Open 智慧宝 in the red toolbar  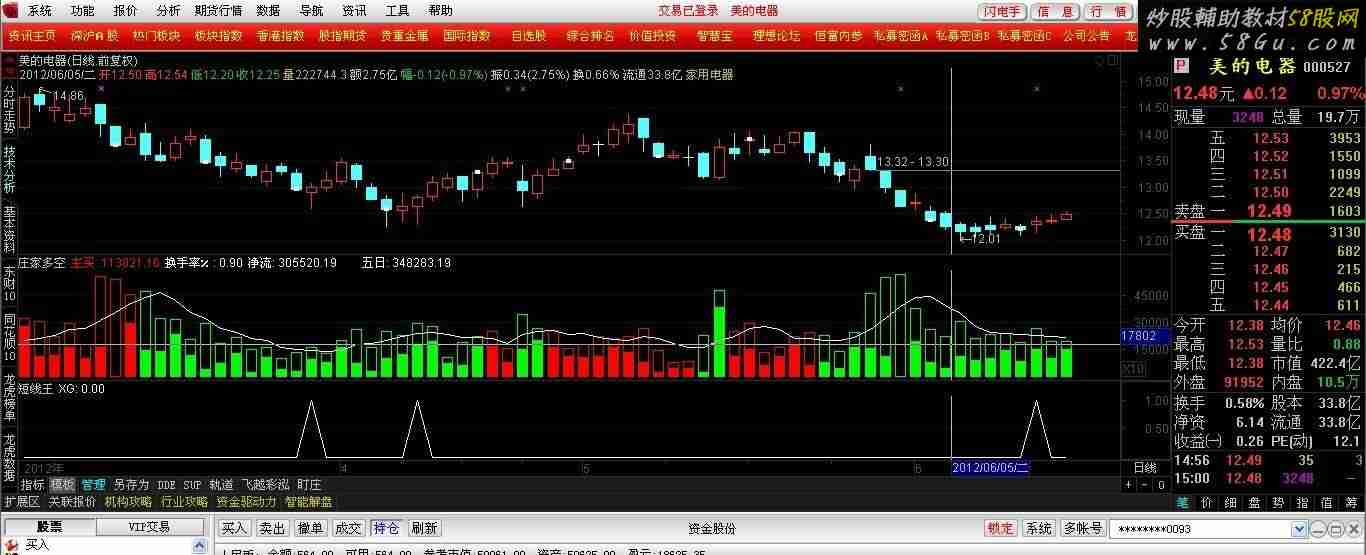pyautogui.click(x=714, y=35)
